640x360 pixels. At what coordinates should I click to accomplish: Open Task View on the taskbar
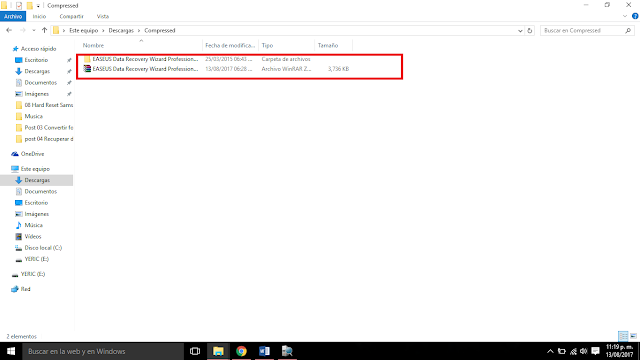(195, 351)
